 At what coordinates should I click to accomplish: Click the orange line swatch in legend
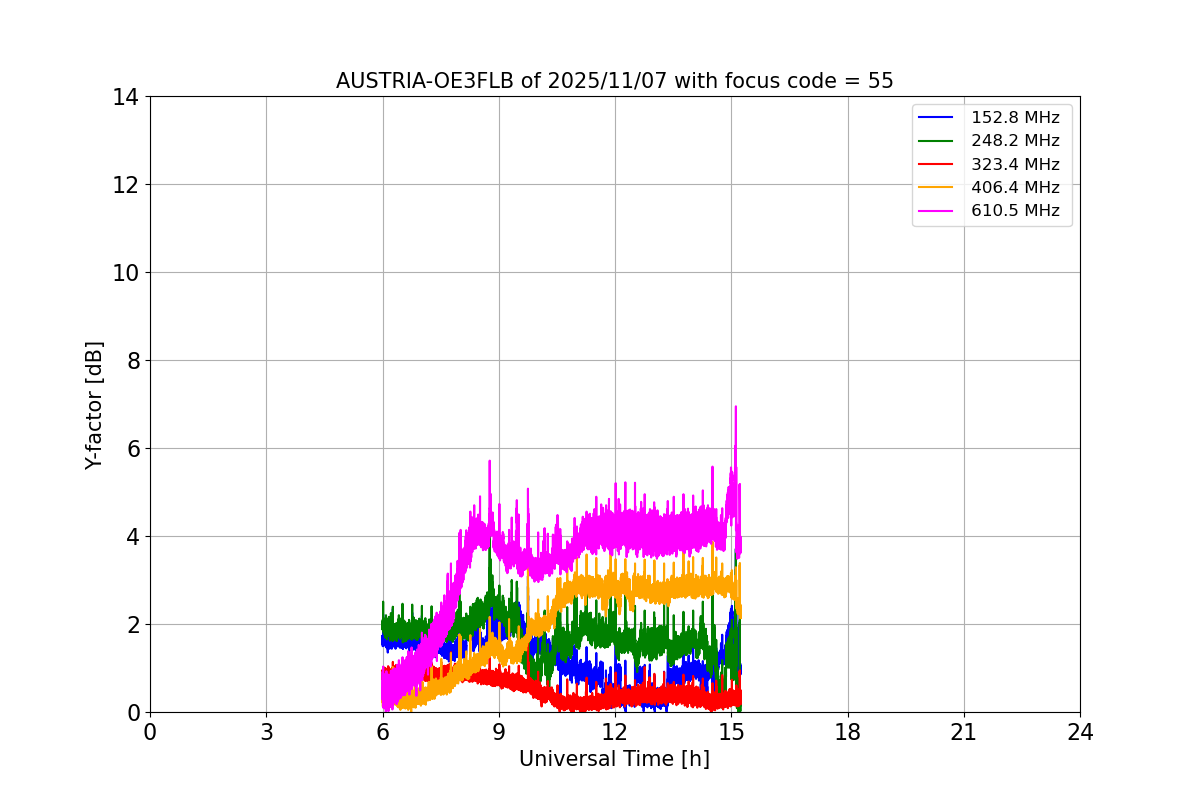click(937, 187)
